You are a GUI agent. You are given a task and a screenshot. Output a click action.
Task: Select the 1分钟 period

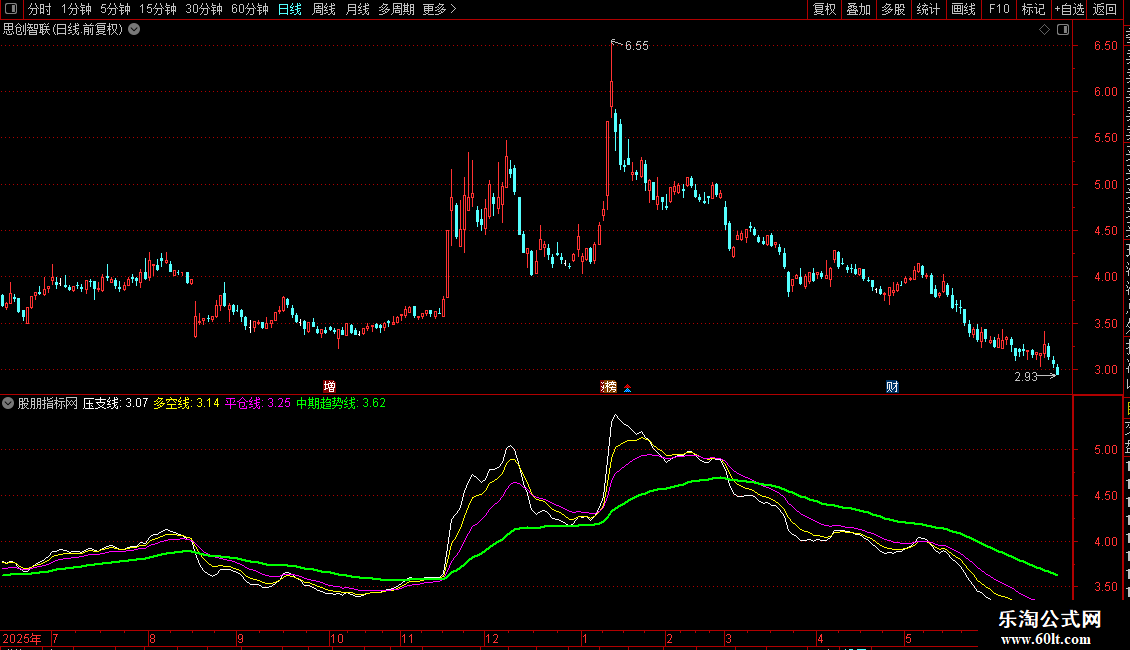(x=76, y=9)
